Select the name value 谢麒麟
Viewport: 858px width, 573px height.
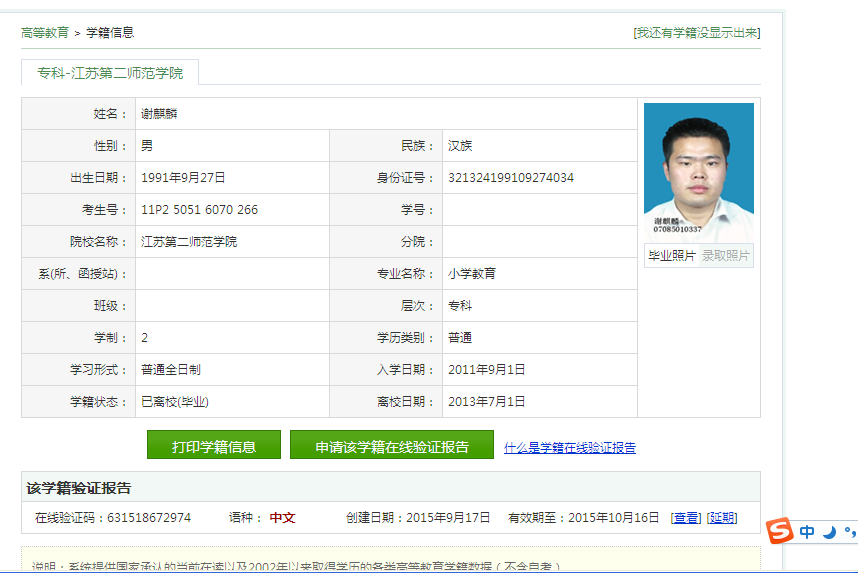point(159,114)
